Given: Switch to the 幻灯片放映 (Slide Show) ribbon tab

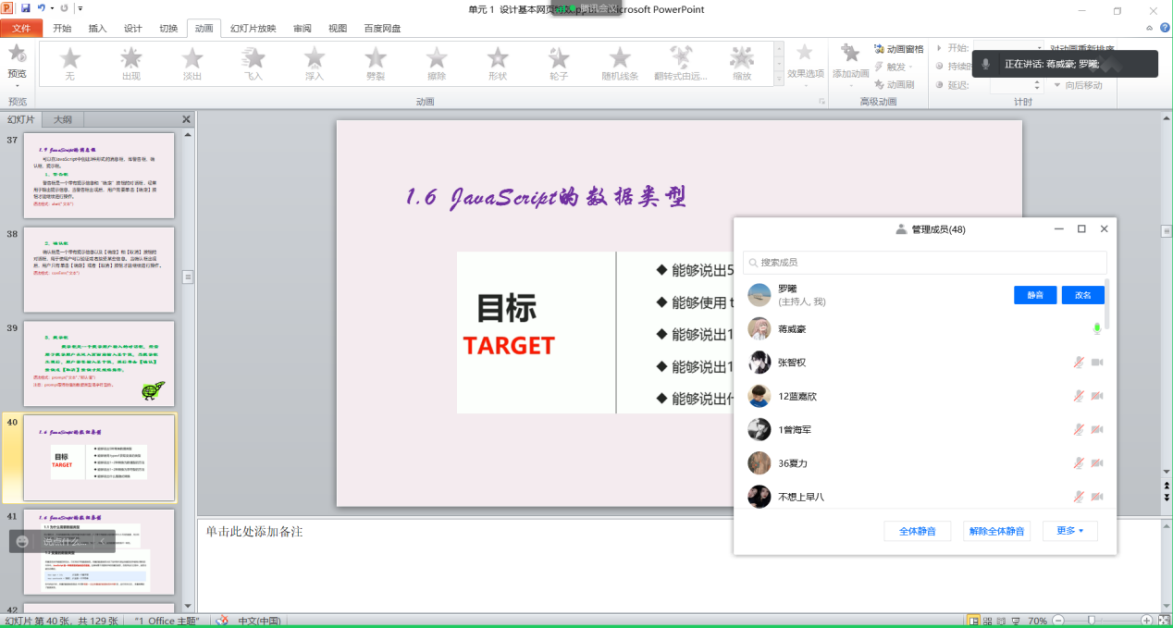Looking at the screenshot, I should pyautogui.click(x=252, y=29).
